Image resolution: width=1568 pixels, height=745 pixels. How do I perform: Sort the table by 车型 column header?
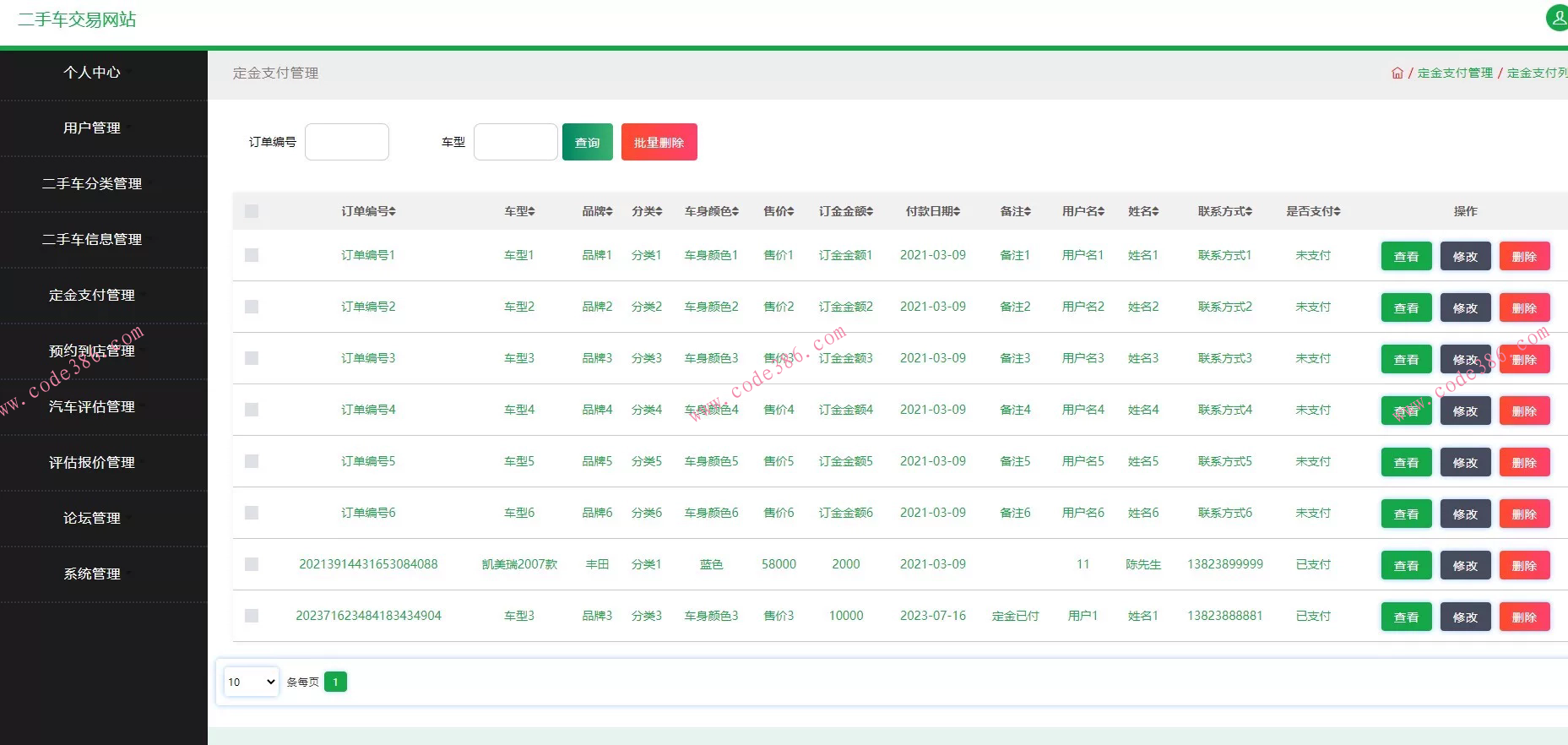point(519,211)
